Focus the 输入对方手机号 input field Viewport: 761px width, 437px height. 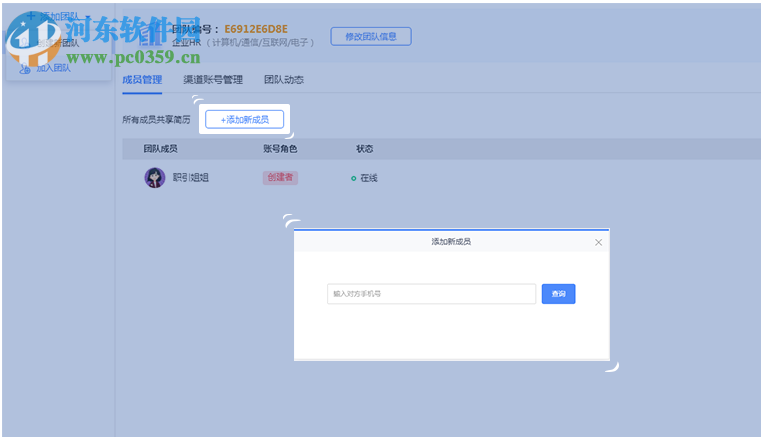pyautogui.click(x=431, y=294)
